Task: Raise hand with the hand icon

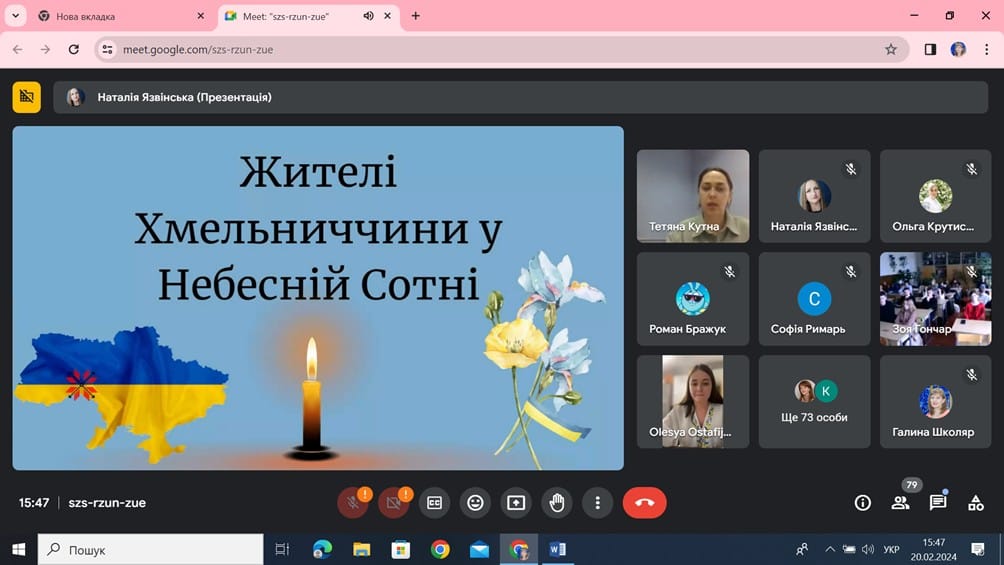Action: coord(557,503)
